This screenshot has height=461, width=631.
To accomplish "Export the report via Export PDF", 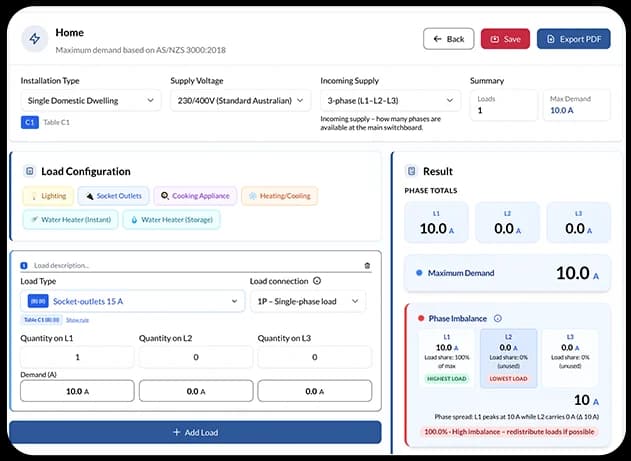I will (x=573, y=39).
